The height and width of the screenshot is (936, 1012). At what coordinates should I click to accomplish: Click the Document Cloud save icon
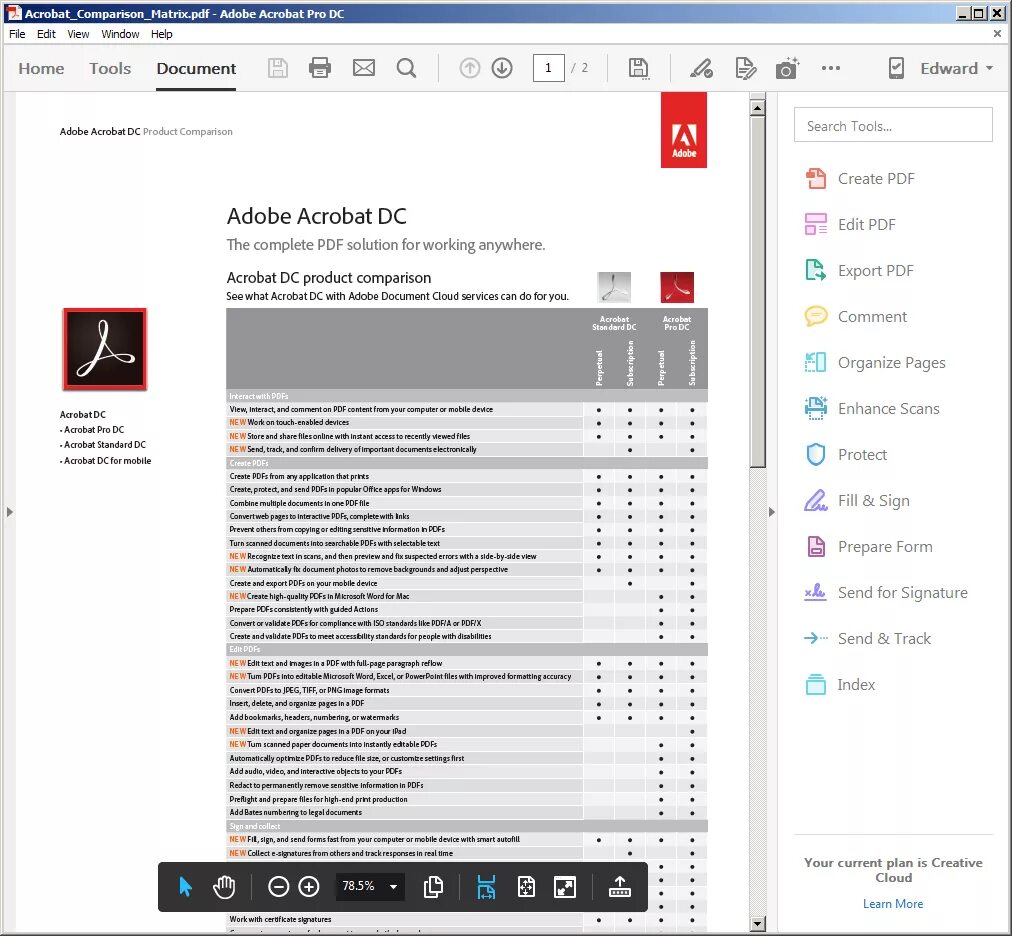pos(638,68)
